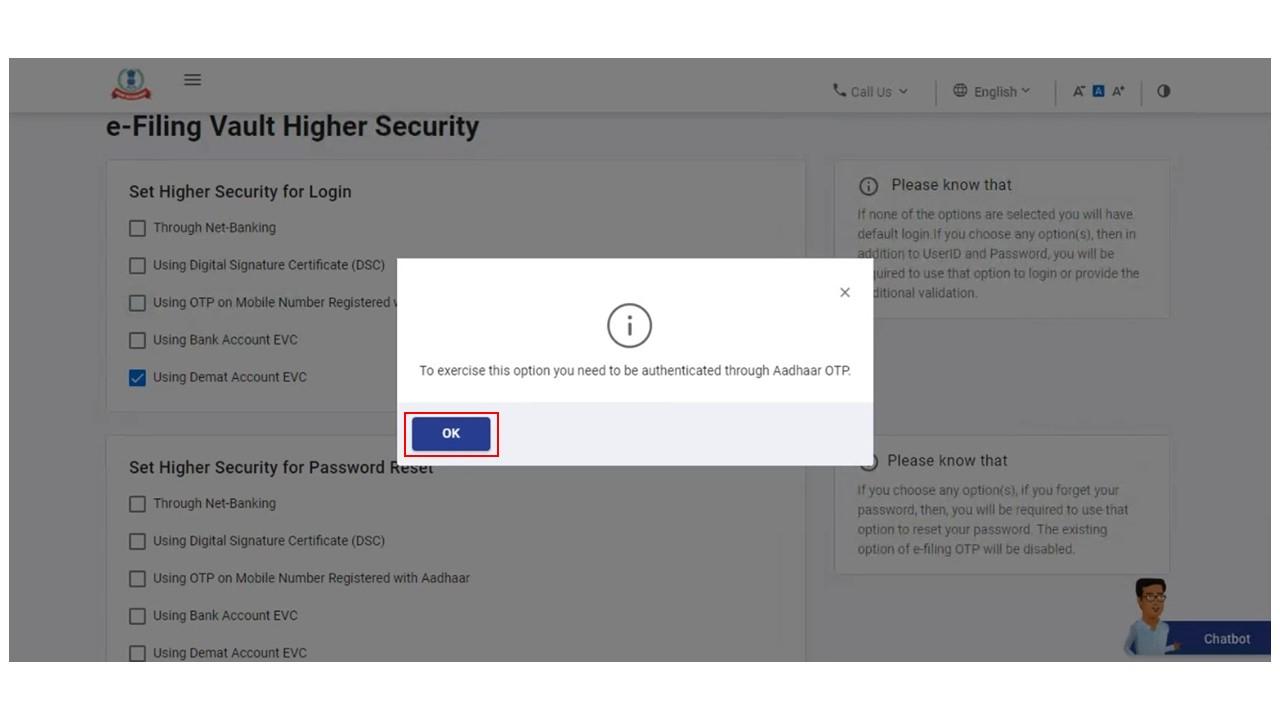Select the default font size icon
This screenshot has height=720, width=1280.
click(1098, 90)
